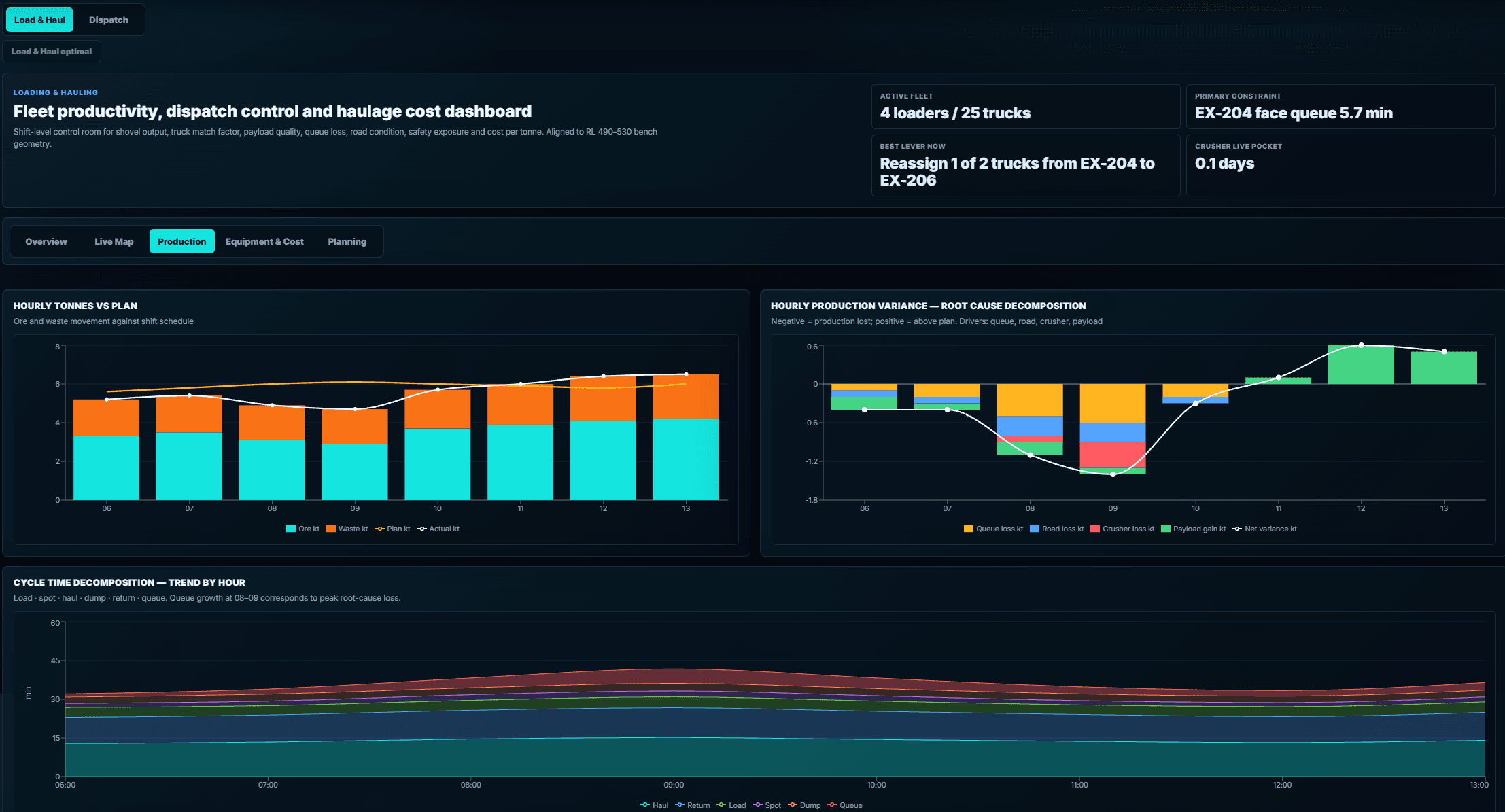Toggle Spot series in cycle time legend

[767, 805]
